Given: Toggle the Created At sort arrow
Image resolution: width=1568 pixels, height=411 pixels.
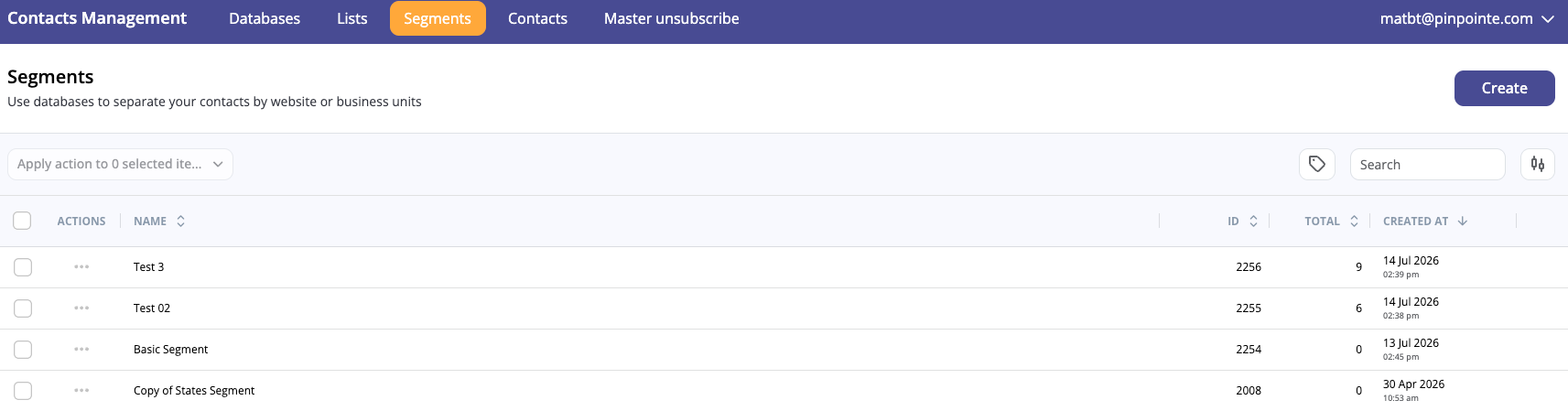Looking at the screenshot, I should 1463,222.
